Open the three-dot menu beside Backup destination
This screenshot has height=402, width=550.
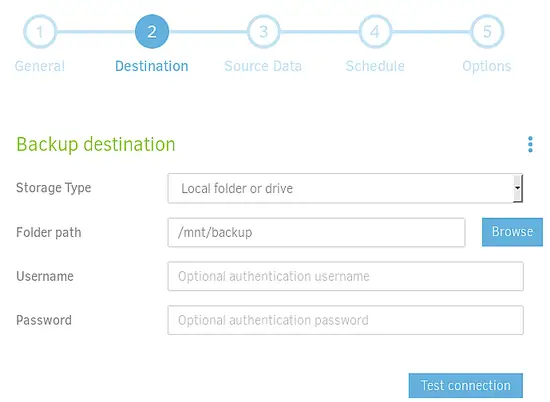pos(530,144)
